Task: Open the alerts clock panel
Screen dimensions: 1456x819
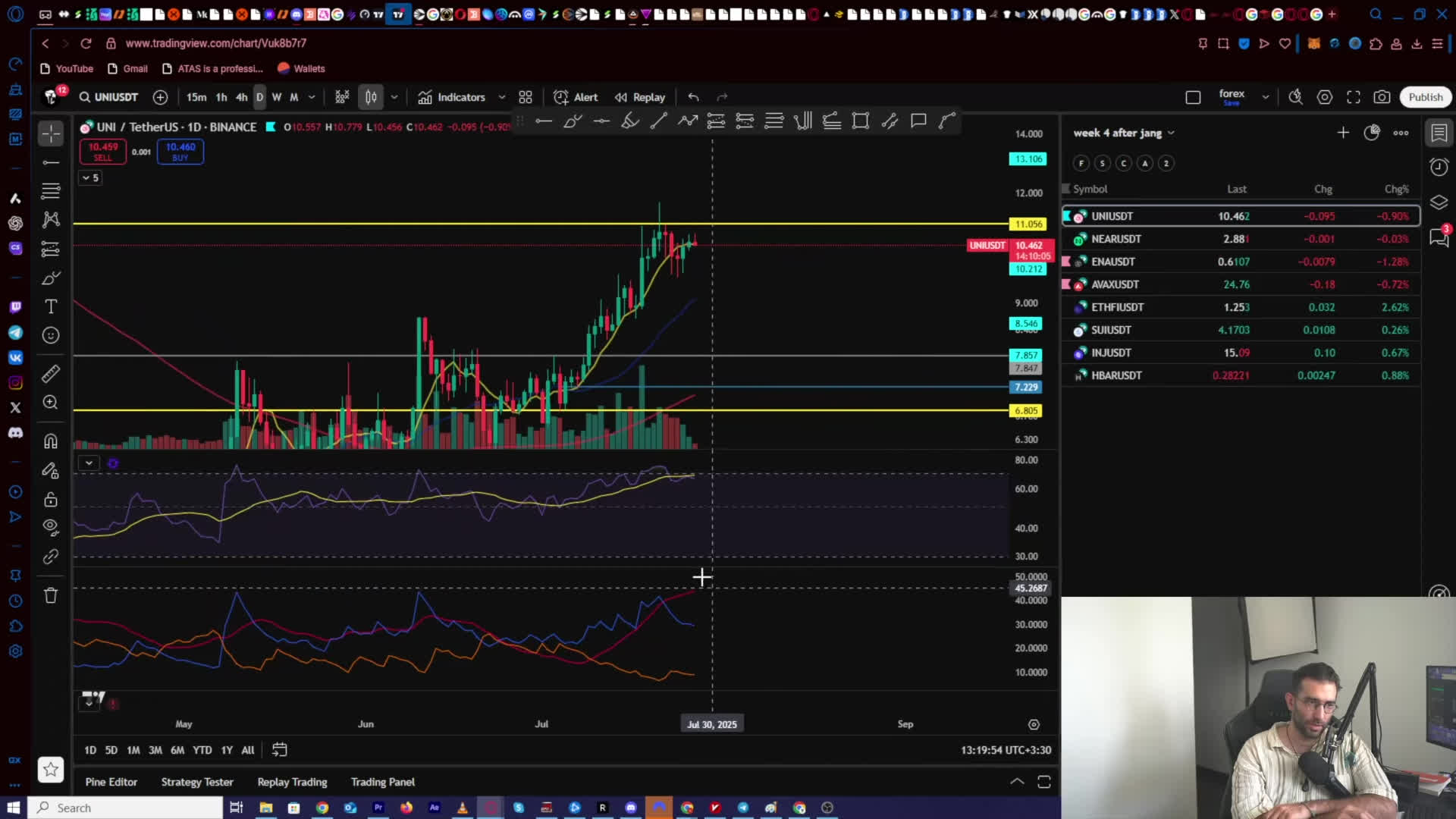Action: tap(1439, 167)
